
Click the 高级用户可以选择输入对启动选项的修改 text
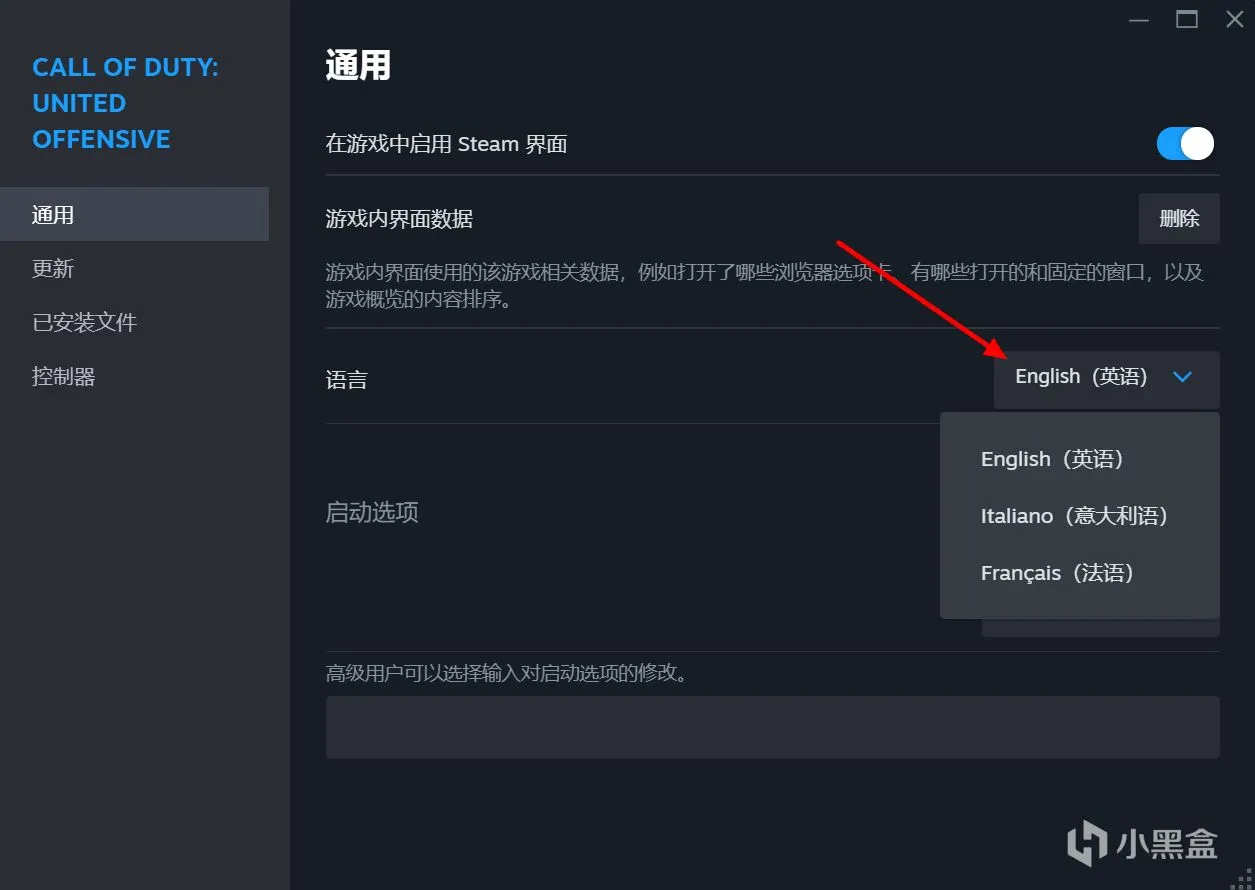[x=507, y=674]
